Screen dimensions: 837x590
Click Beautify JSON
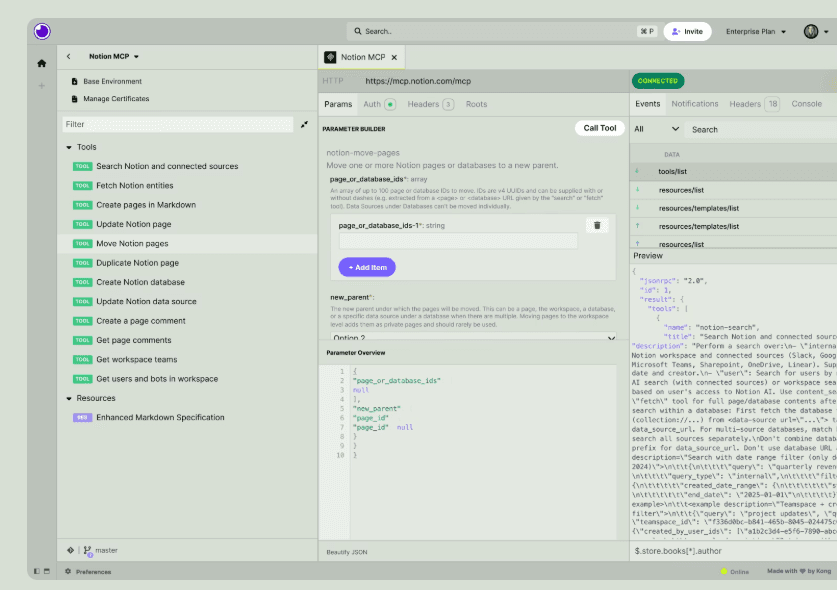346,552
